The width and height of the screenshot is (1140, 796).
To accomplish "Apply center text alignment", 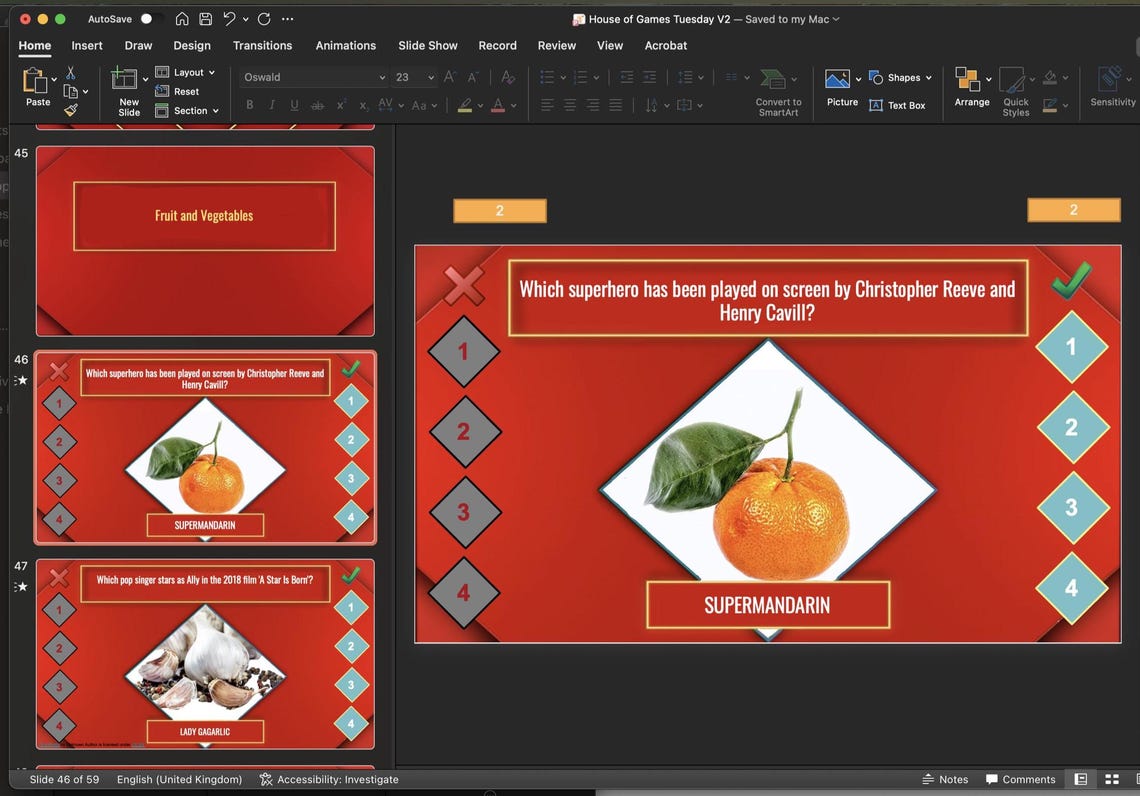I will (x=570, y=104).
